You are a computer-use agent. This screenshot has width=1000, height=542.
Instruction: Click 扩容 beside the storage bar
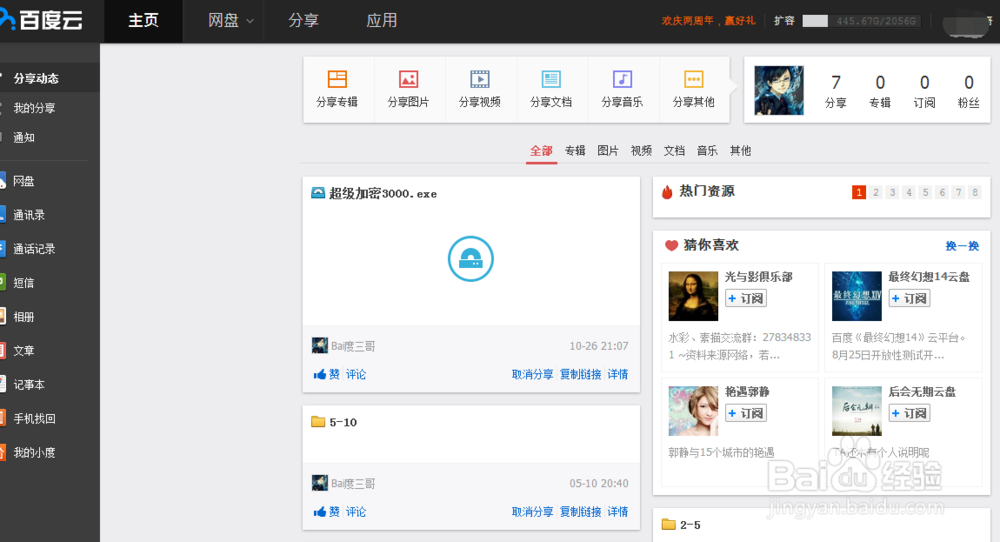[x=784, y=20]
